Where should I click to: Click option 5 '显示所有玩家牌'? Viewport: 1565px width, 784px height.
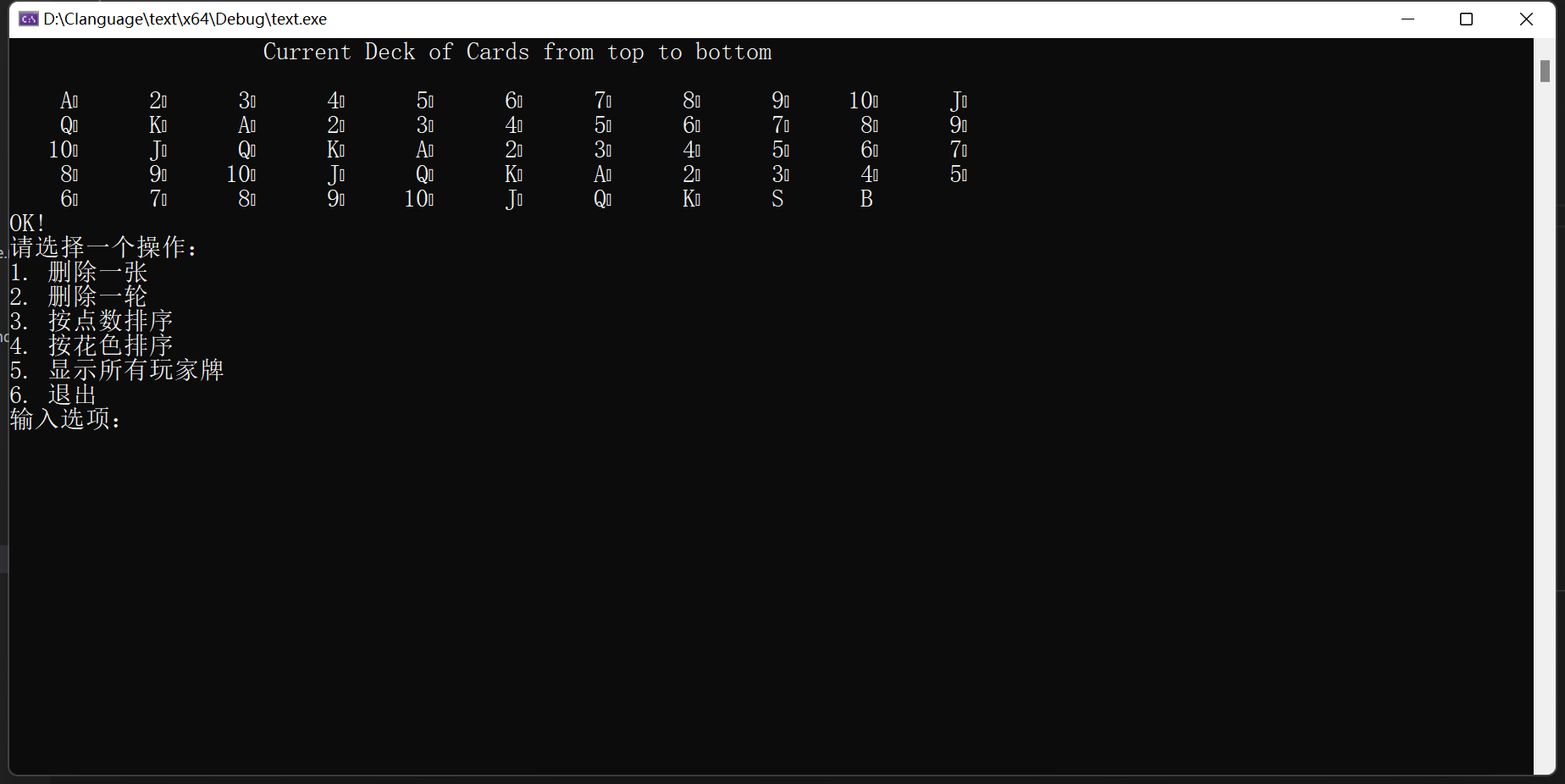click(117, 371)
